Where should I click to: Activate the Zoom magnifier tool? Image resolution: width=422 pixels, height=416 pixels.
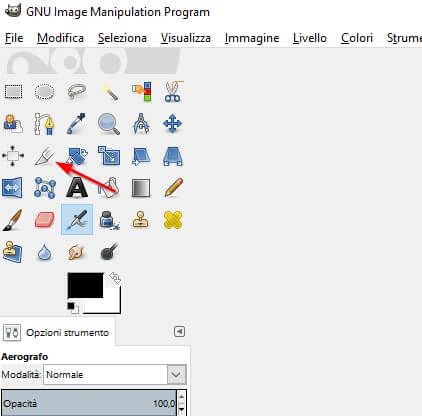(109, 123)
